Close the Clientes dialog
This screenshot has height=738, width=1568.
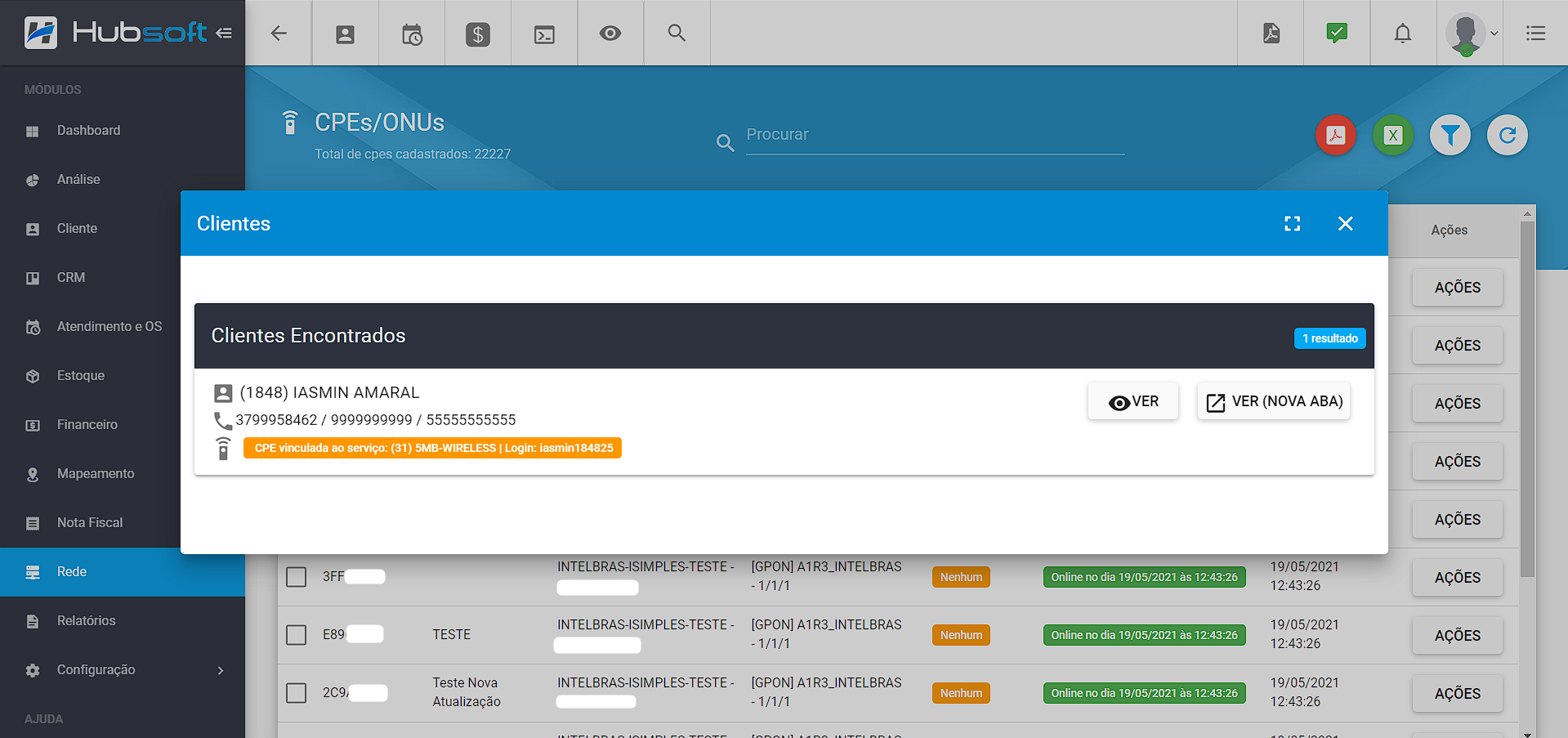[x=1346, y=223]
